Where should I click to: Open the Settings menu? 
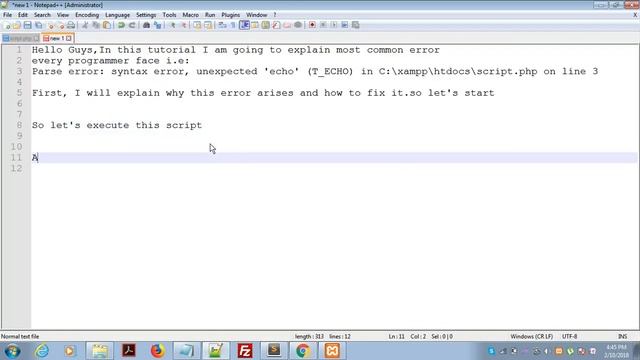coord(146,15)
